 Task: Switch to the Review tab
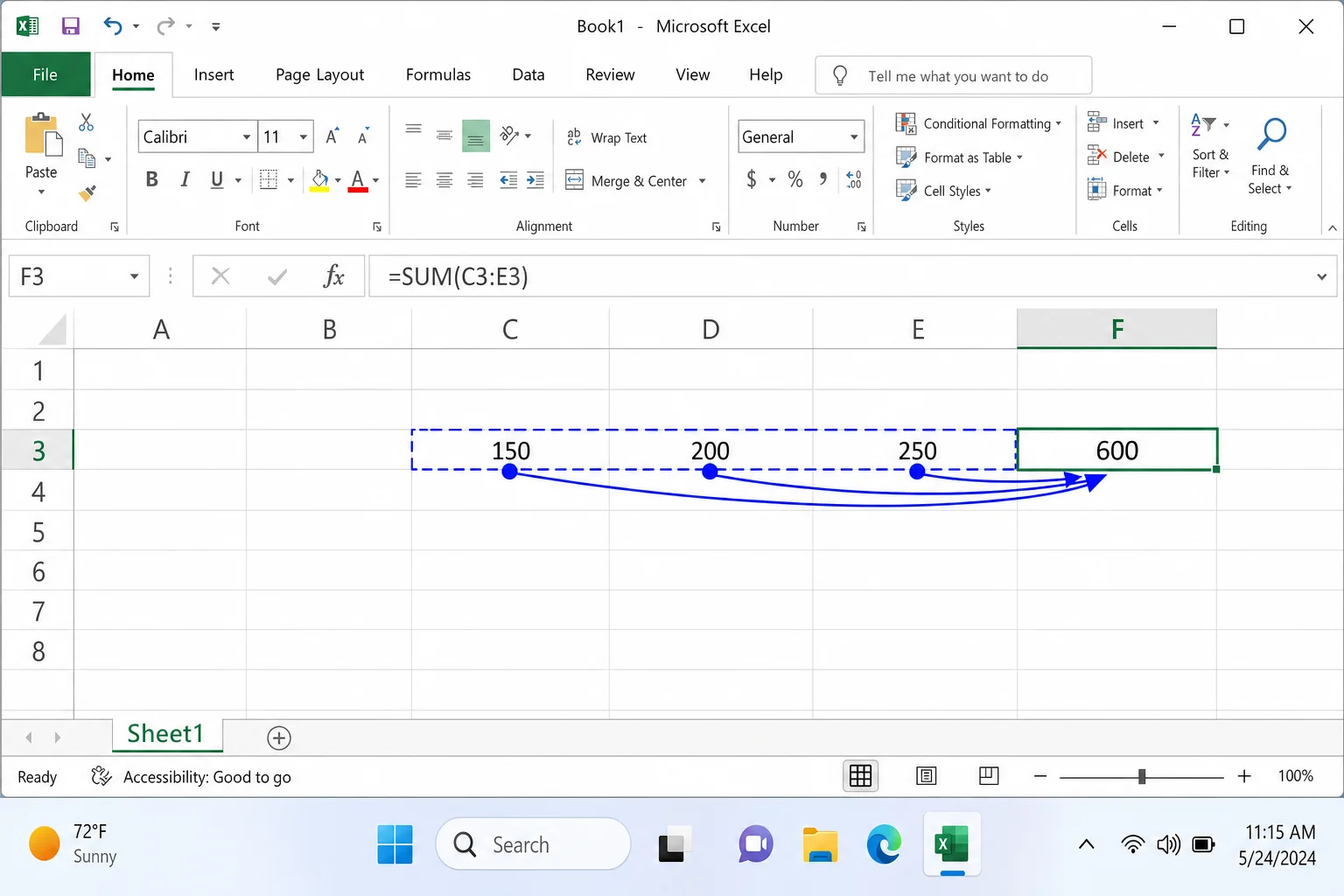pos(610,74)
